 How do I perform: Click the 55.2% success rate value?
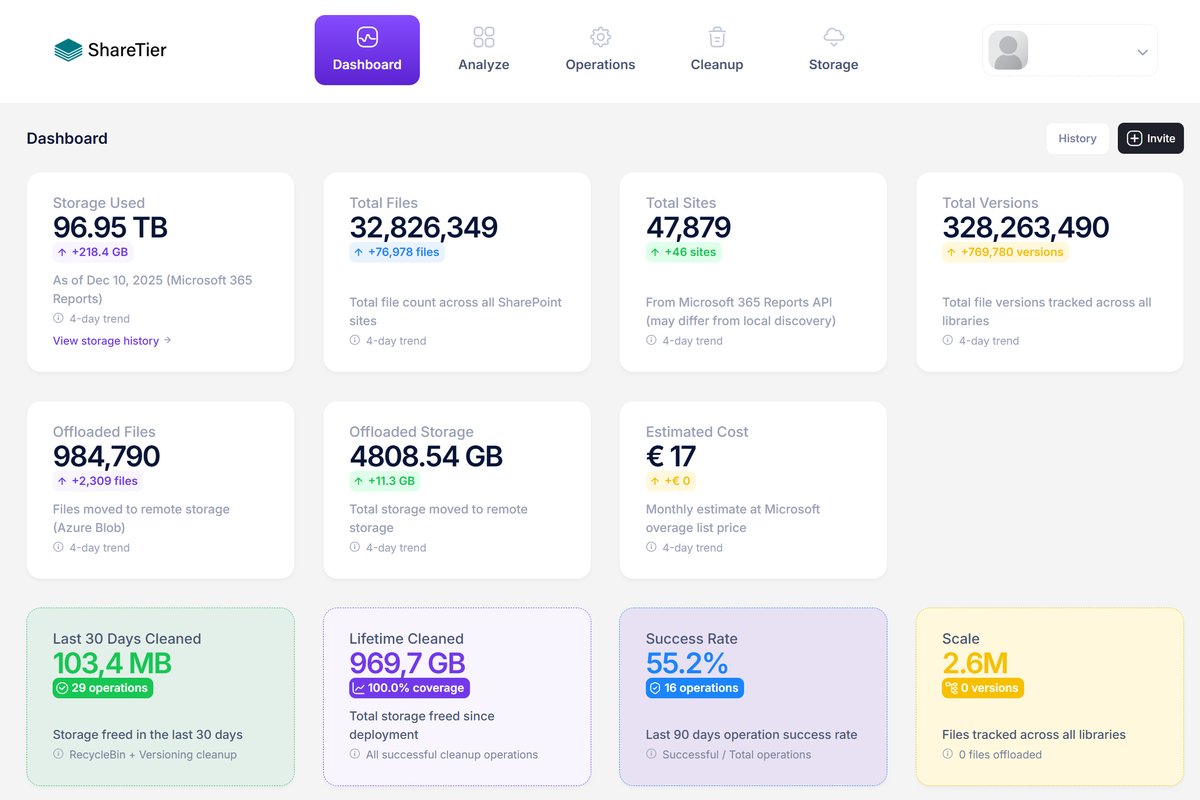click(687, 663)
